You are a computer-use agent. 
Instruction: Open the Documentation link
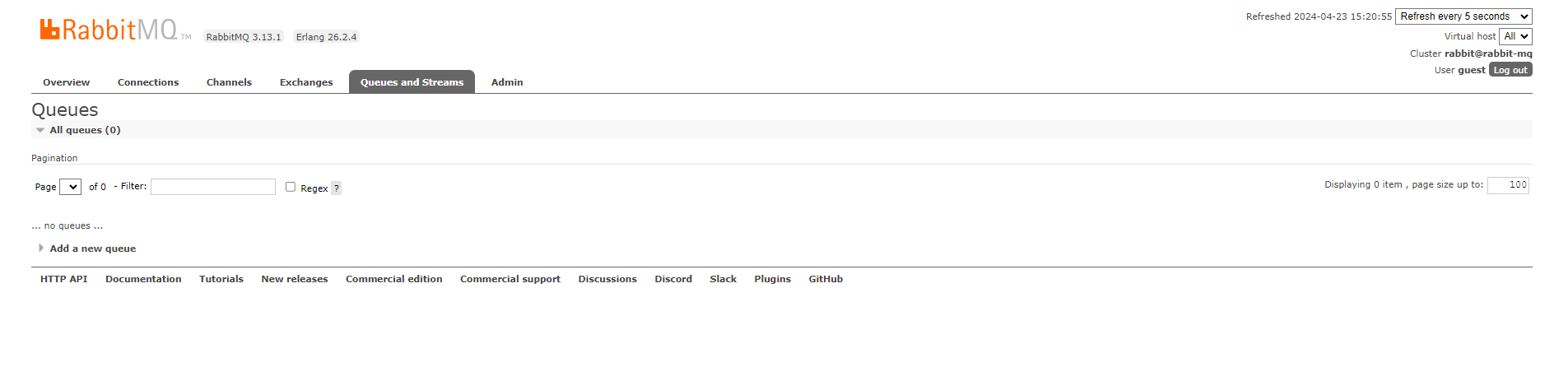tap(143, 279)
